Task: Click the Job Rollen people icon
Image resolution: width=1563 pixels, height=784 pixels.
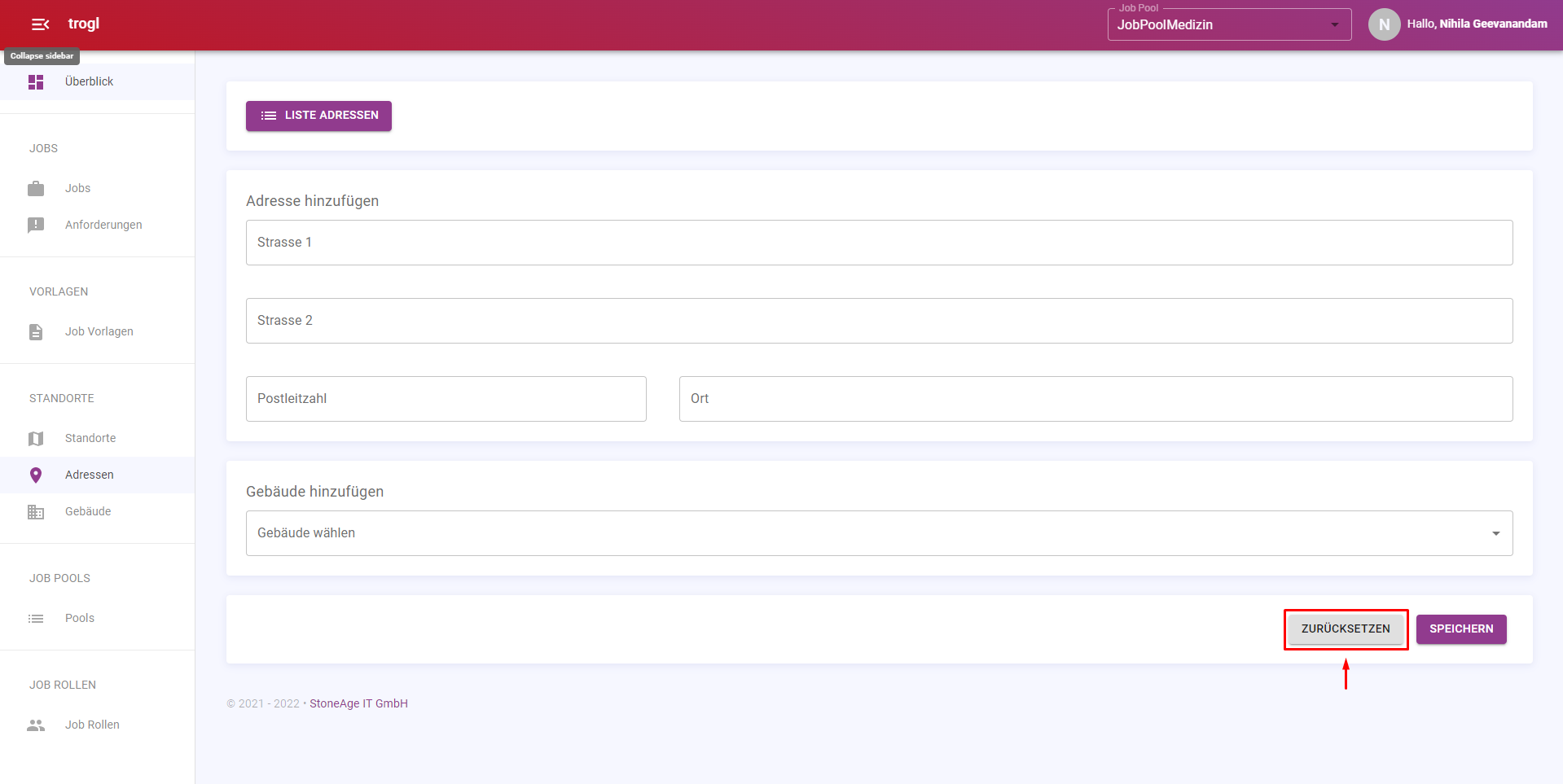Action: click(x=36, y=725)
